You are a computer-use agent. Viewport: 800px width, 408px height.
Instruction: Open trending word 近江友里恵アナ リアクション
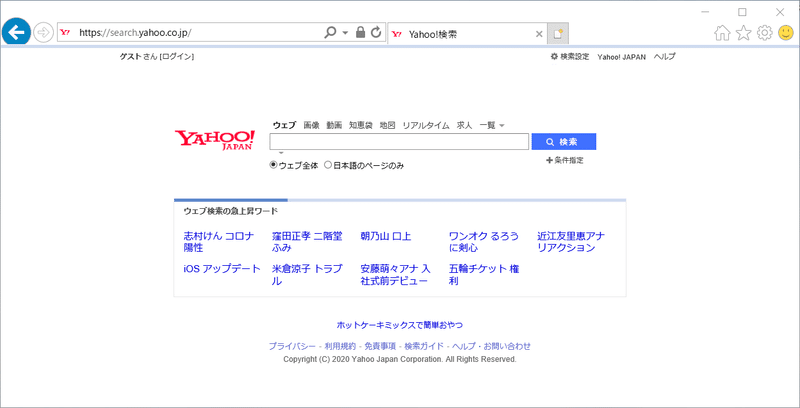(x=571, y=242)
